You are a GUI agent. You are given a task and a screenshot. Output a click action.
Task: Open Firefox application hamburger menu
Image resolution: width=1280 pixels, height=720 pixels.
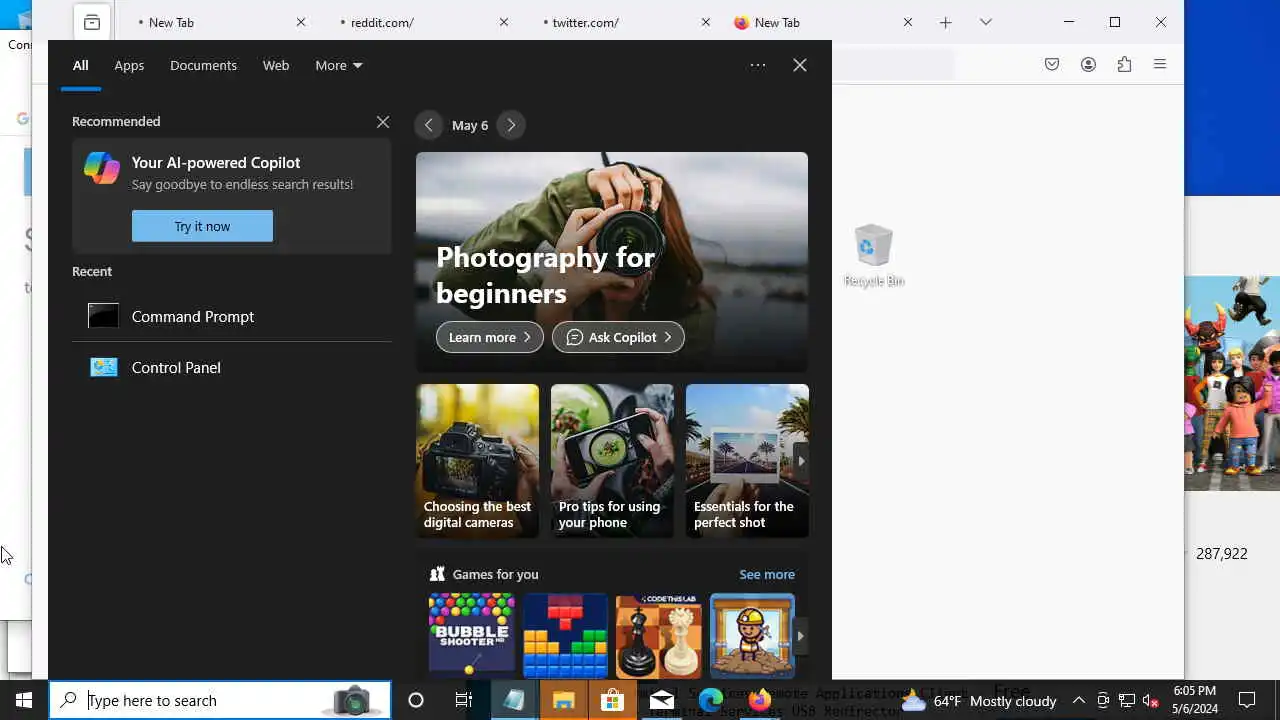1160,64
